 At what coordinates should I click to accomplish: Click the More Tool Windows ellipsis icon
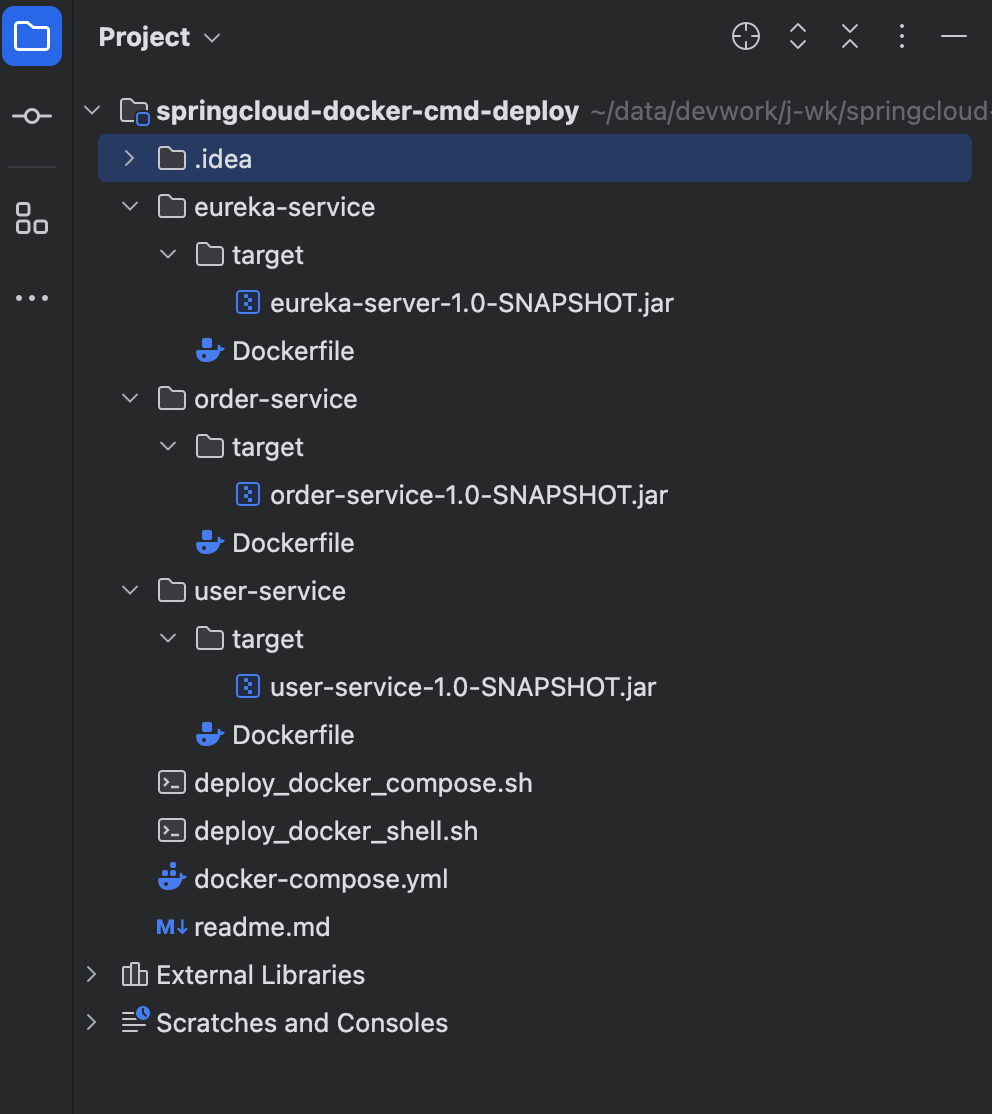31,297
